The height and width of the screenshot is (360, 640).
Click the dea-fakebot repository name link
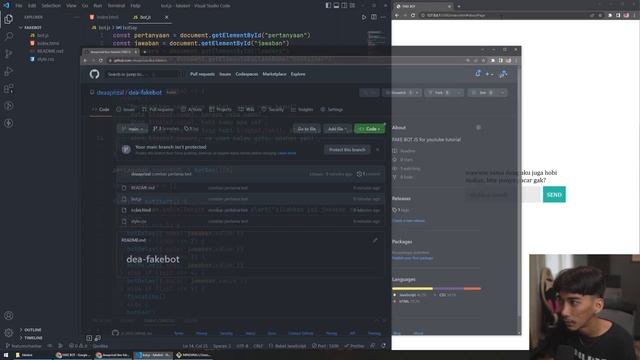point(145,93)
